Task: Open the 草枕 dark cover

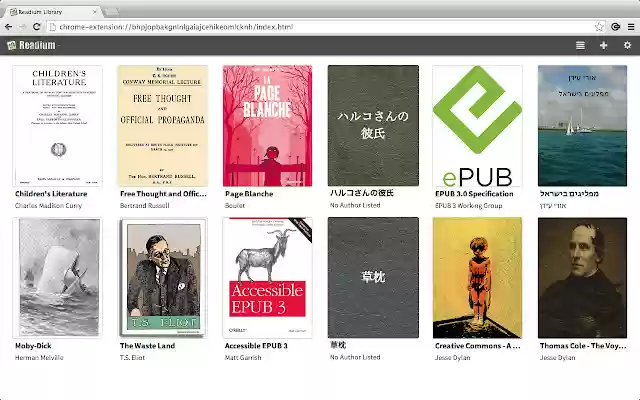Action: [373, 278]
